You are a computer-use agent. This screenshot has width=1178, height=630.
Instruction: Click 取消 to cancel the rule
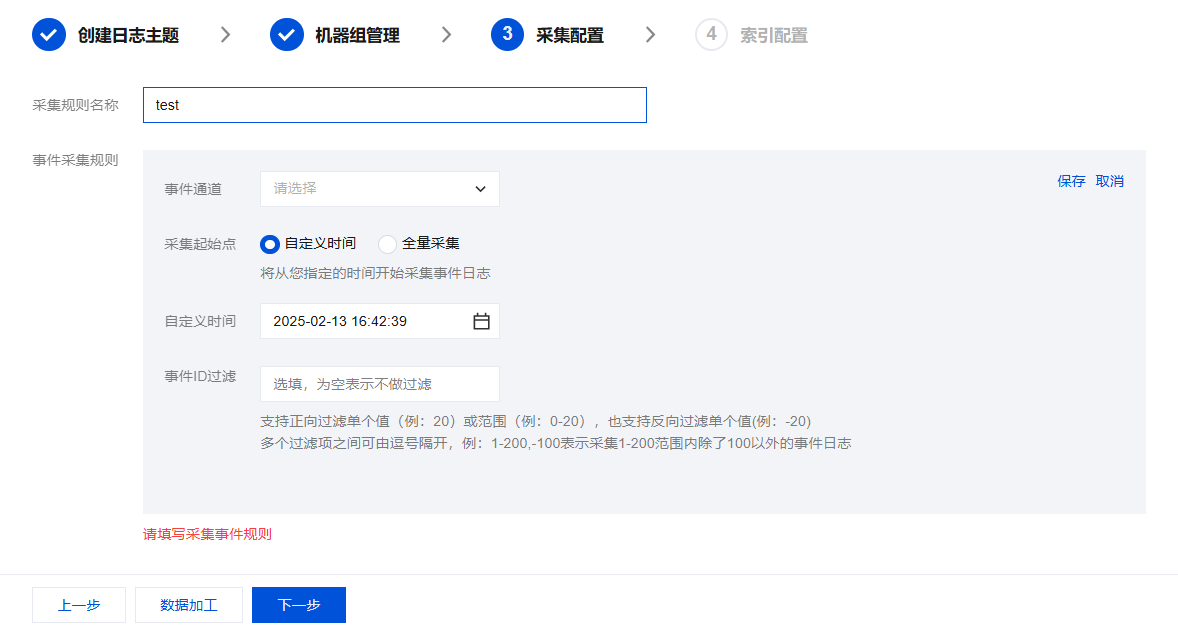[x=1110, y=181]
